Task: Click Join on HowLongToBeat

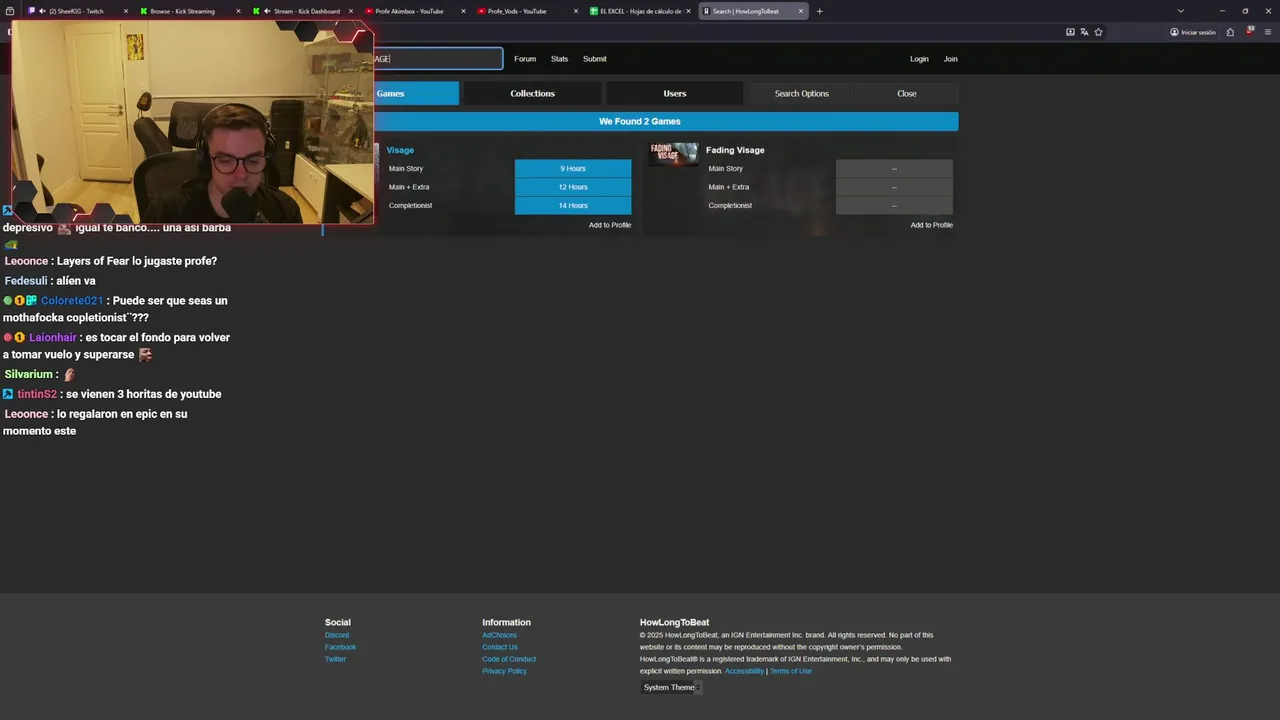Action: (x=950, y=59)
